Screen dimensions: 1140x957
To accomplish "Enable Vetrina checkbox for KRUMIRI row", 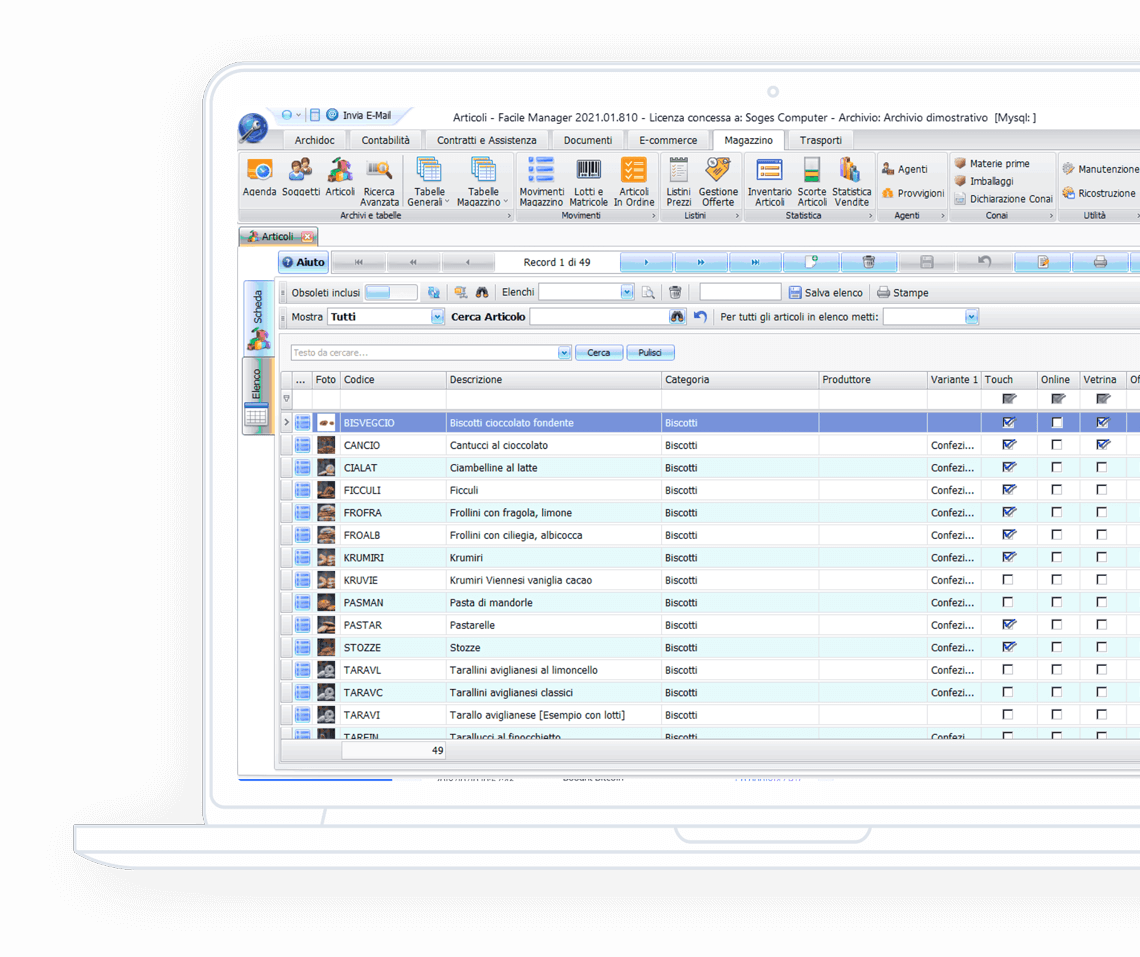I will (x=1101, y=557).
